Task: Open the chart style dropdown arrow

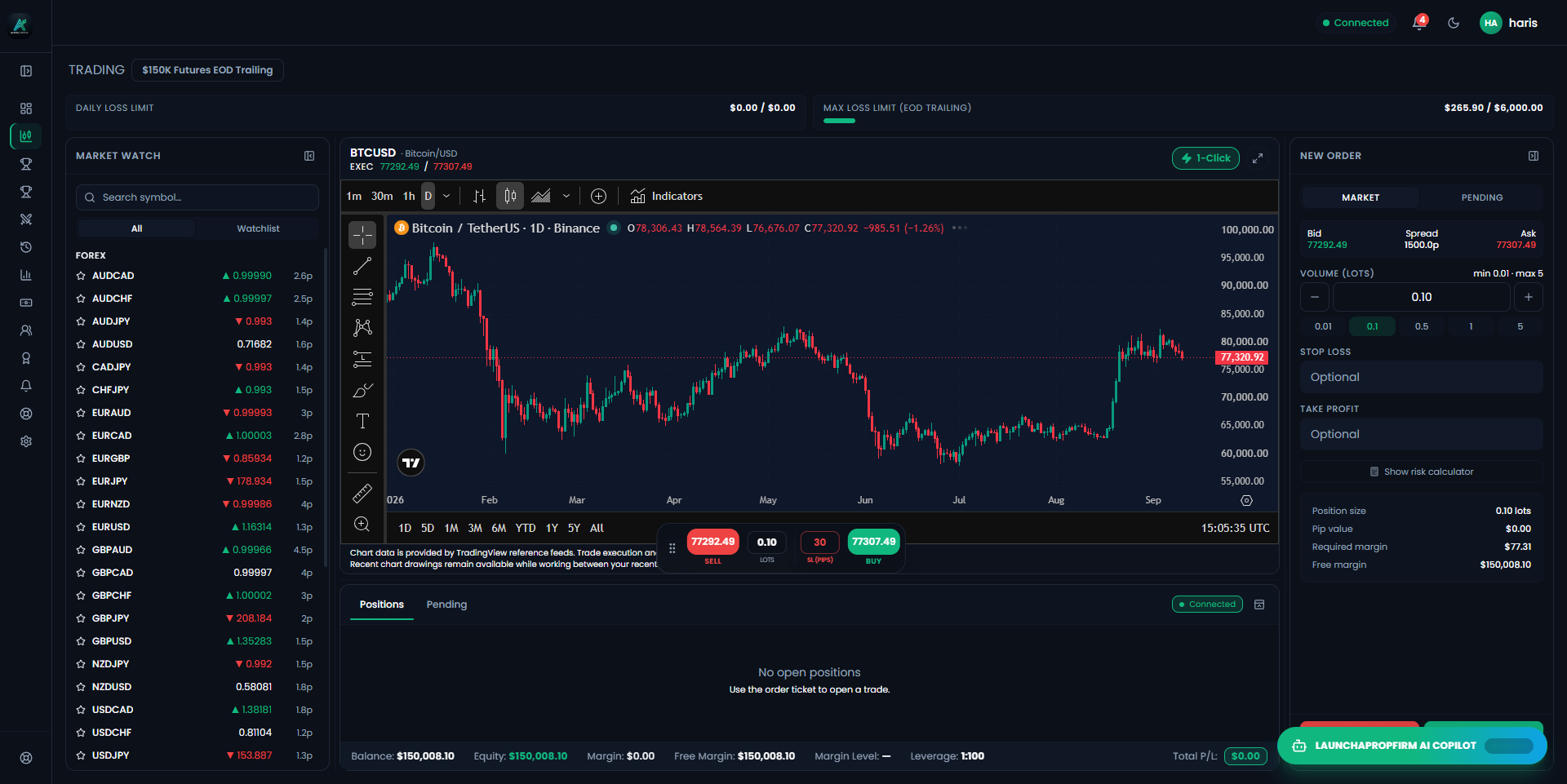Action: 566,196
